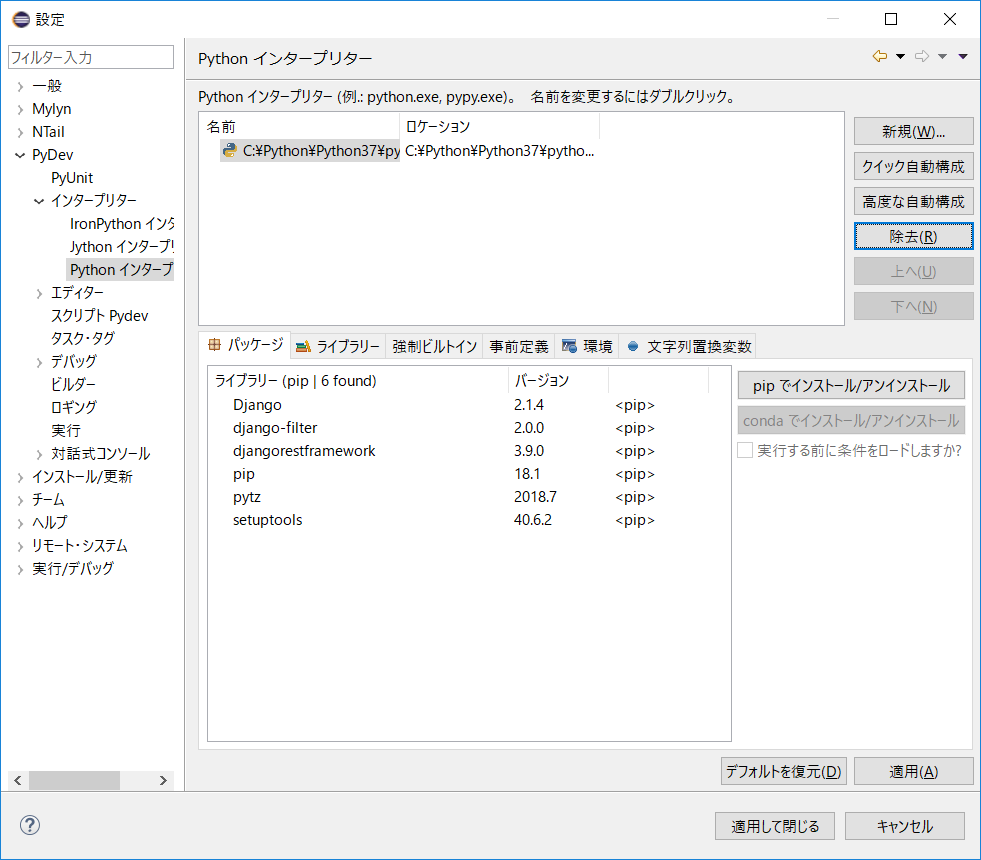981x860 pixels.
Task: Click the tree horizontal scrollbar left arrow
Action: coord(18,780)
